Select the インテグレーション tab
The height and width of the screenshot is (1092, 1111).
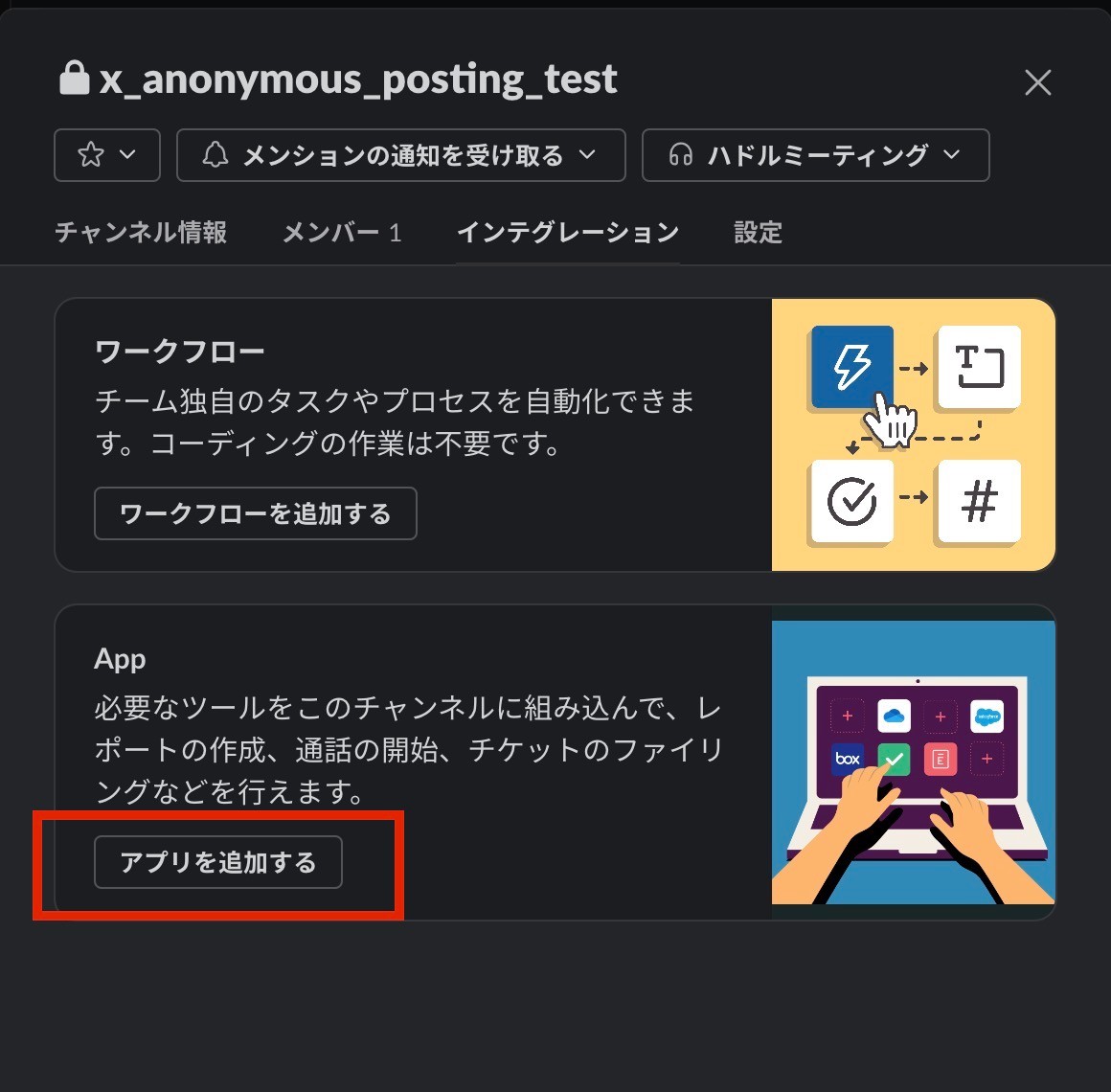pyautogui.click(x=568, y=233)
